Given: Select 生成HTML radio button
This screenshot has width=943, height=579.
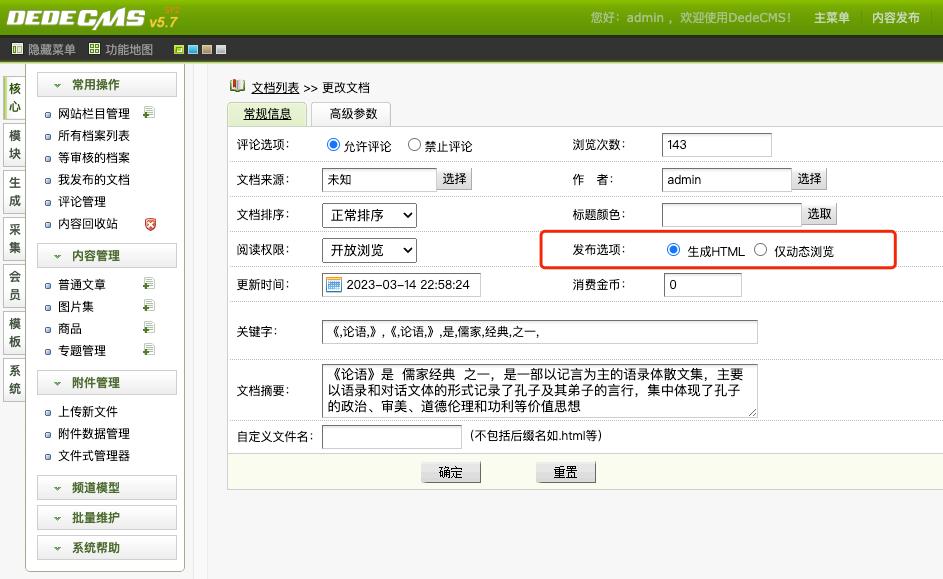Looking at the screenshot, I should 674,250.
